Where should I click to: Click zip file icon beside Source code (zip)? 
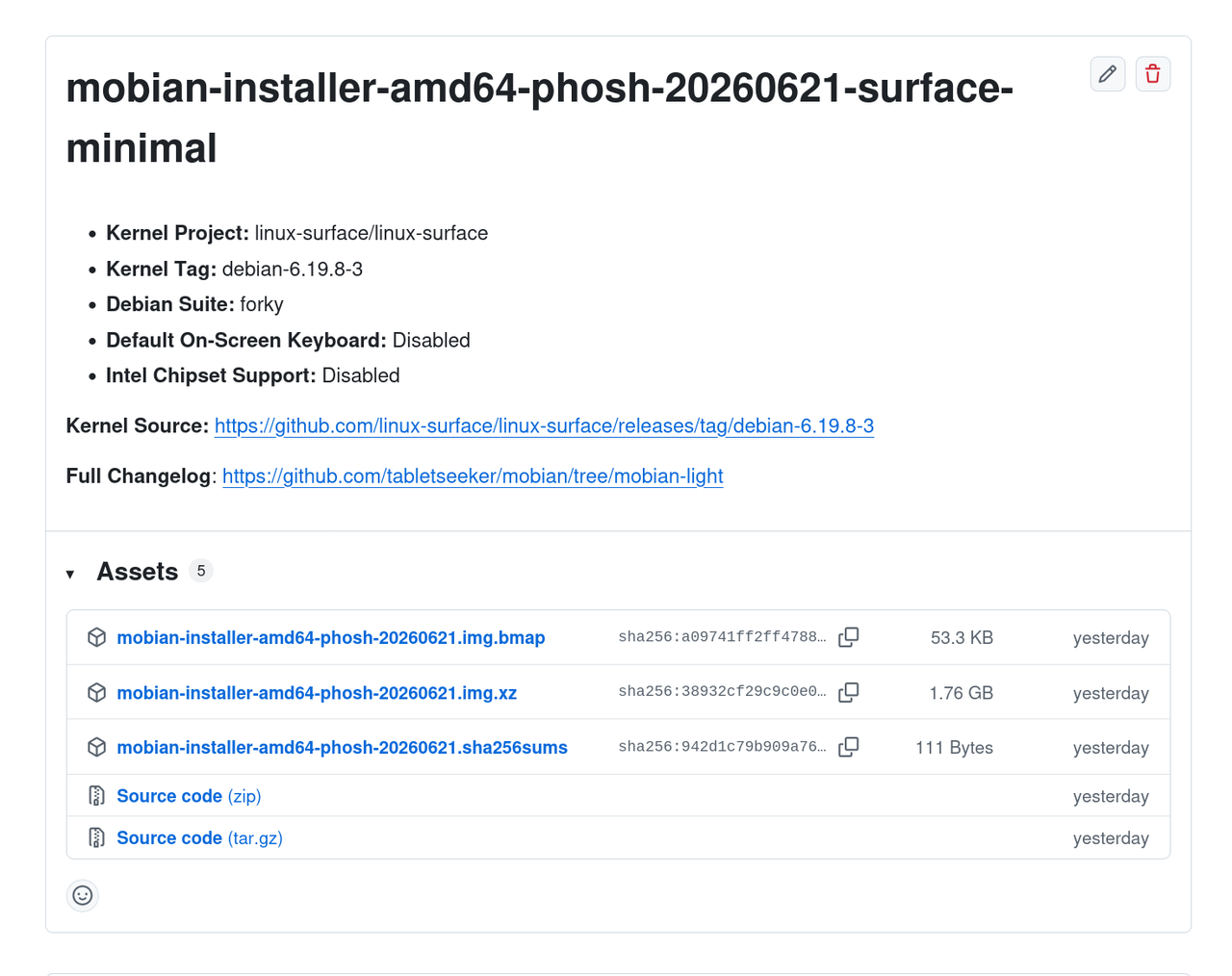point(96,796)
